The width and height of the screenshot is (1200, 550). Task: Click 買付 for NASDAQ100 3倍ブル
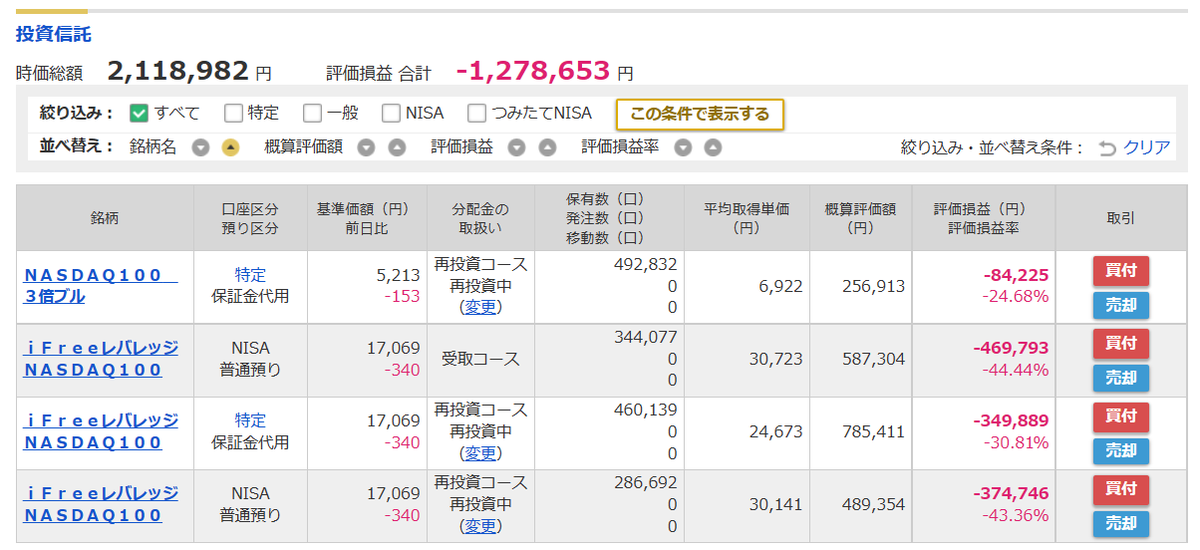point(1121,271)
